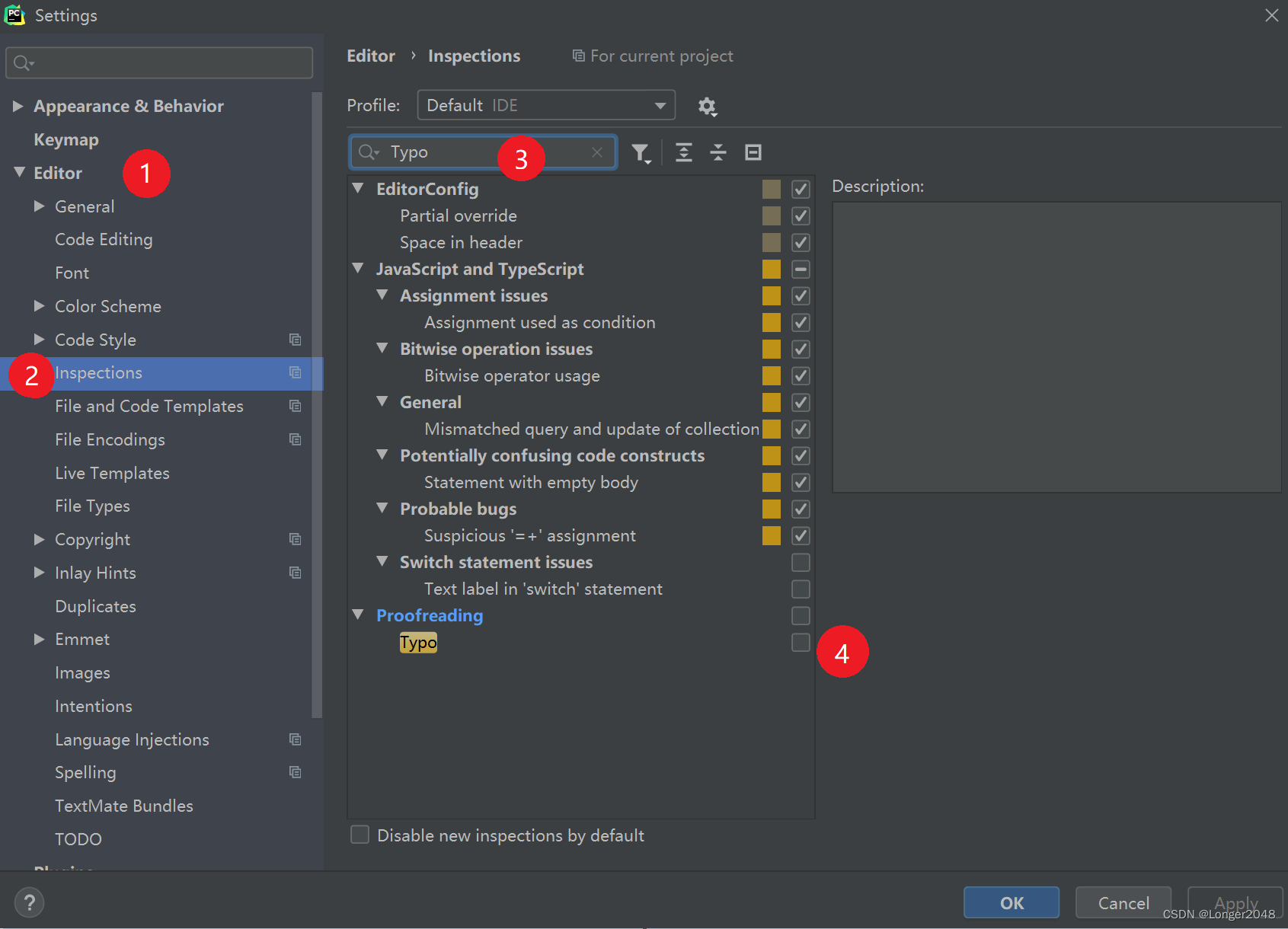The width and height of the screenshot is (1288, 929).
Task: Click severity swatch for Assignment issues
Action: [x=772, y=295]
